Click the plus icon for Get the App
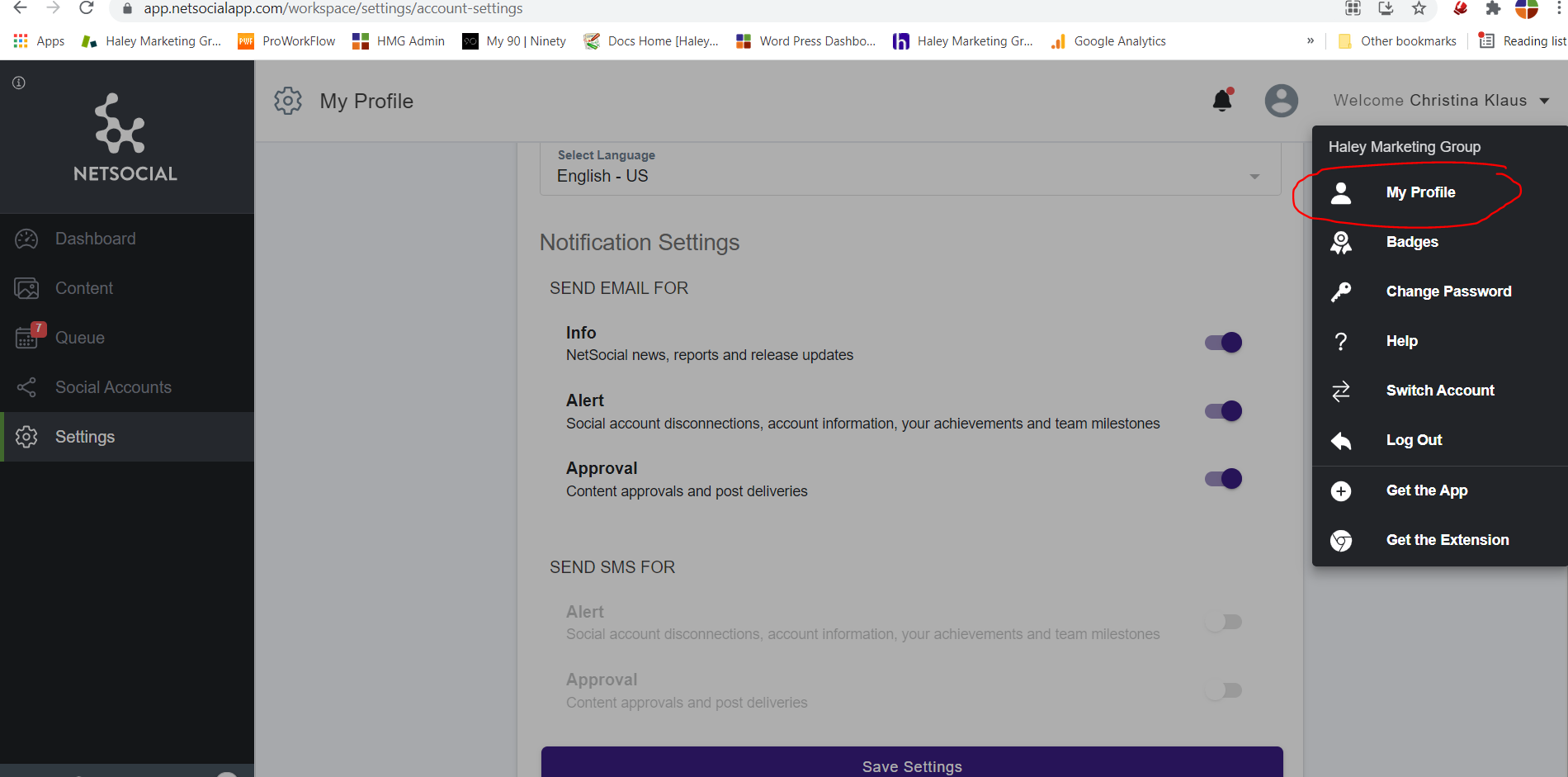1568x777 pixels. click(x=1341, y=491)
